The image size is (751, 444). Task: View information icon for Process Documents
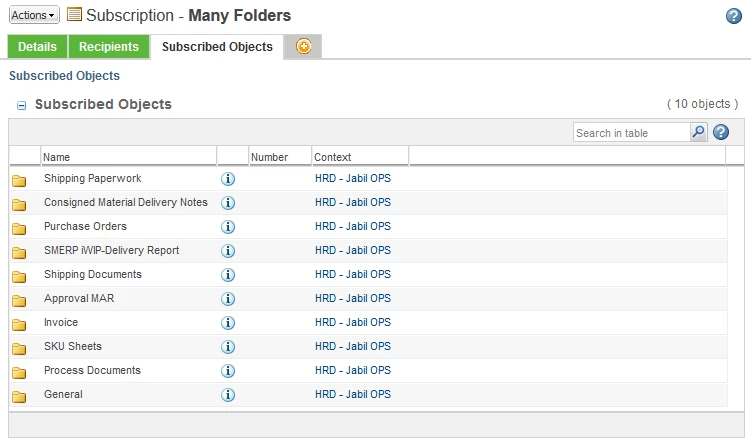tap(228, 370)
